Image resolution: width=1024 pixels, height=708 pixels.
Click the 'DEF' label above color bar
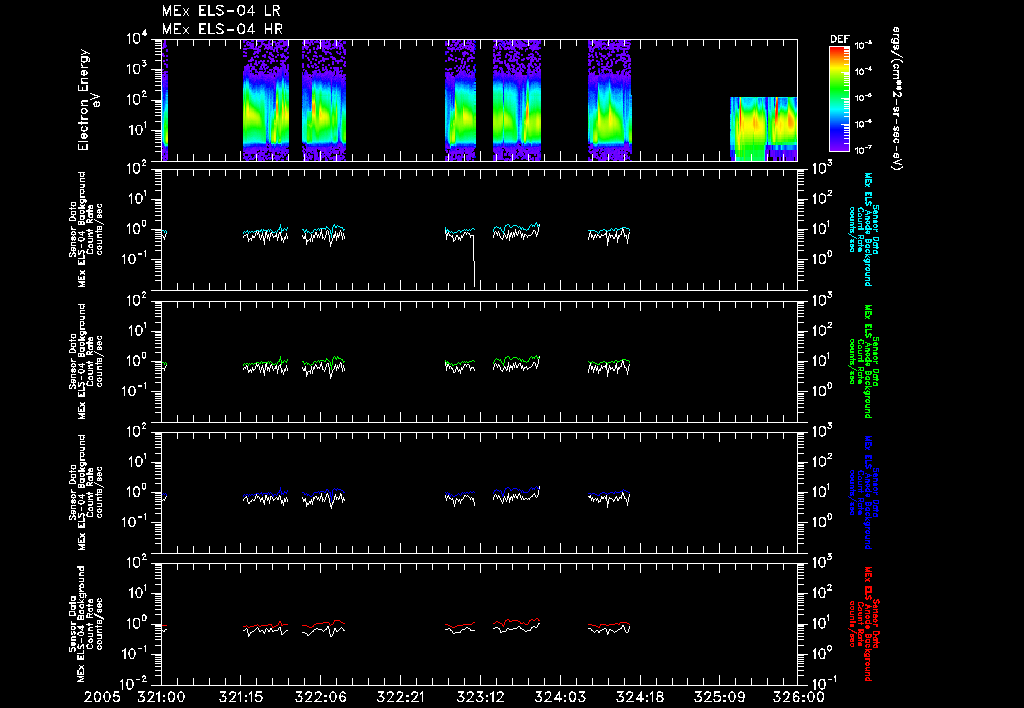click(839, 39)
